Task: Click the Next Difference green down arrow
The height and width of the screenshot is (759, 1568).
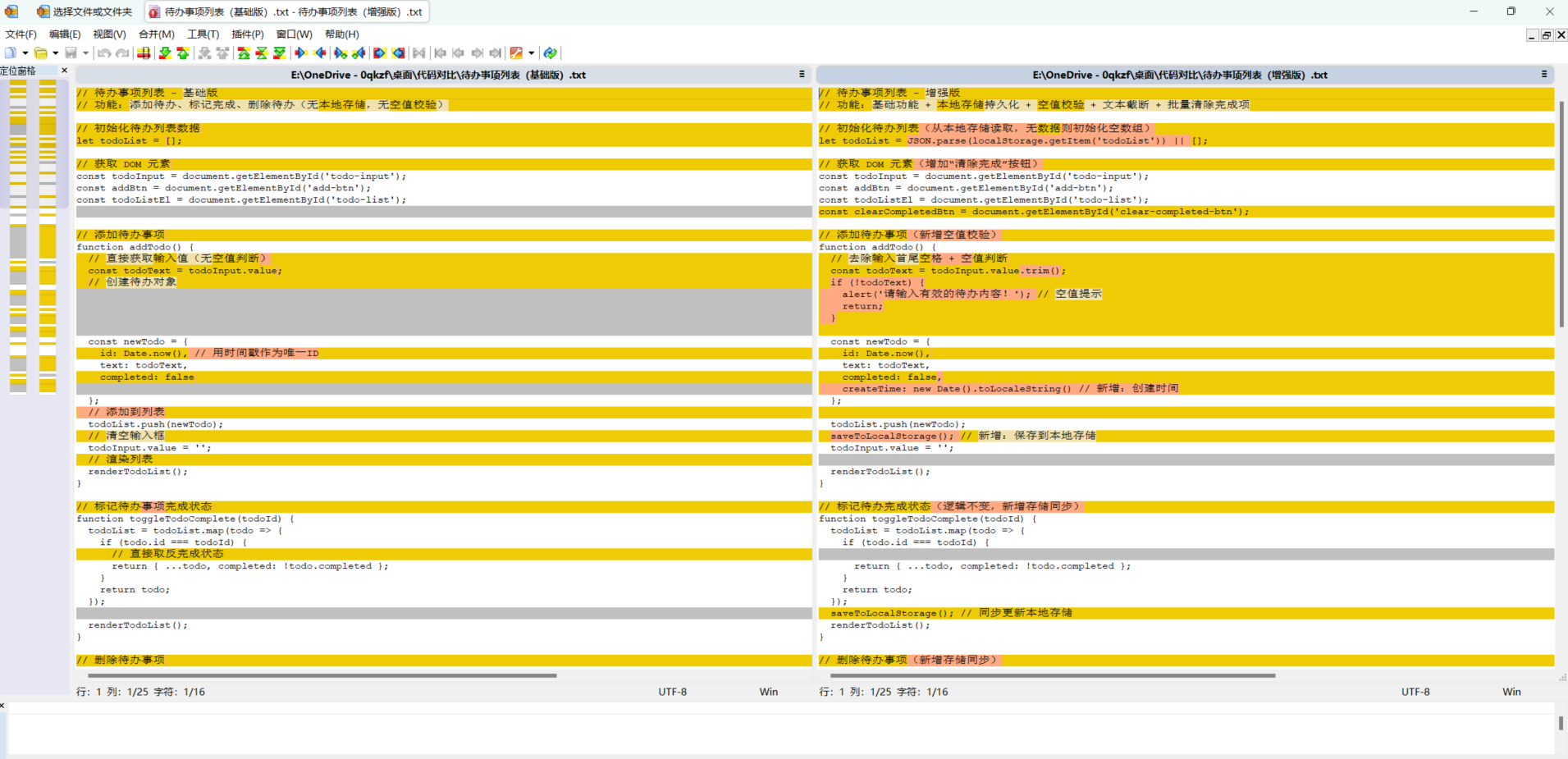Action: pyautogui.click(x=165, y=53)
